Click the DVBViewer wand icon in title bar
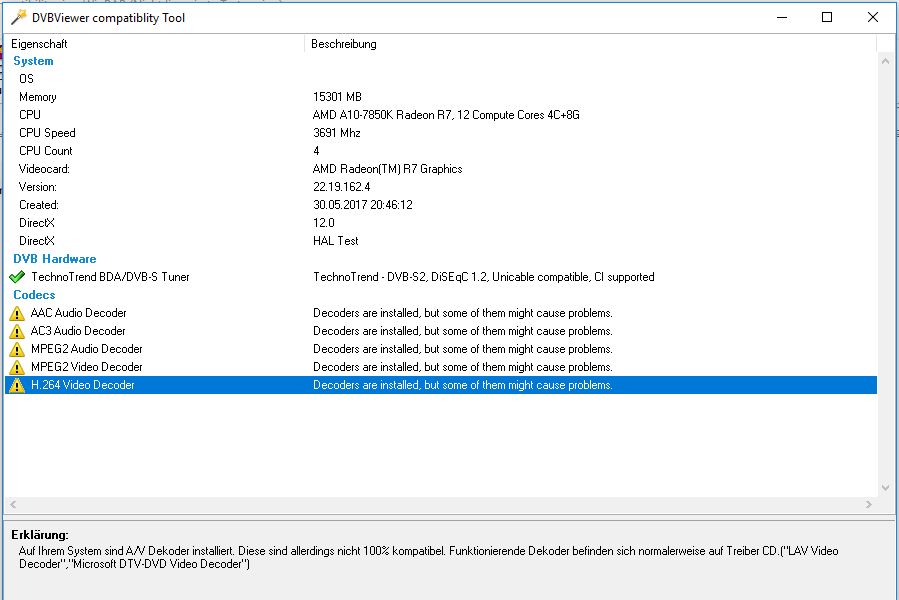Viewport: 899px width, 600px height. click(x=18, y=17)
